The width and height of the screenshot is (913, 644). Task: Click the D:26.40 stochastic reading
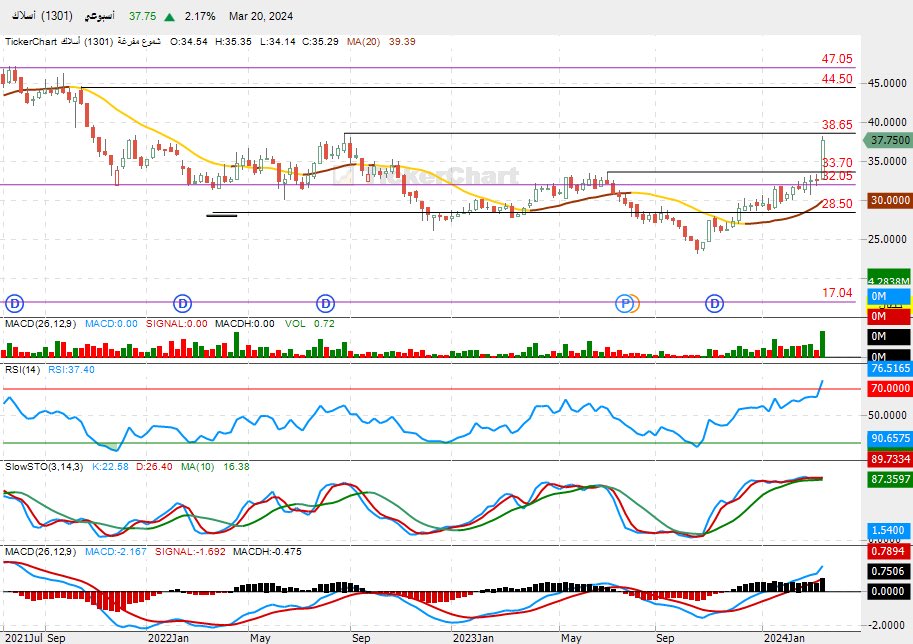154,467
